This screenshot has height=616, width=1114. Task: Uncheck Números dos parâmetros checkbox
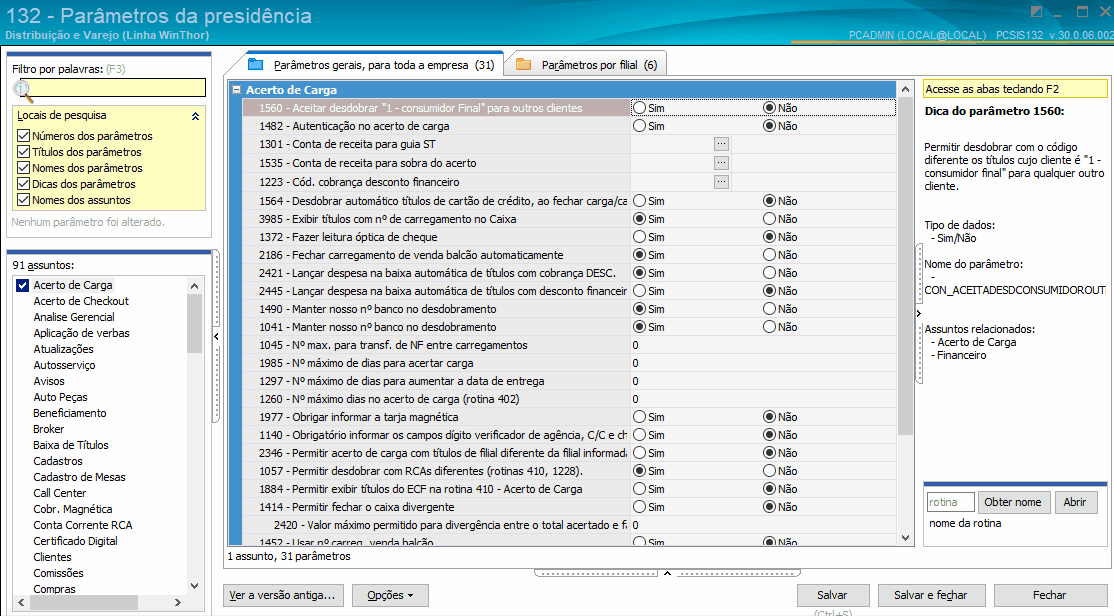point(23,136)
